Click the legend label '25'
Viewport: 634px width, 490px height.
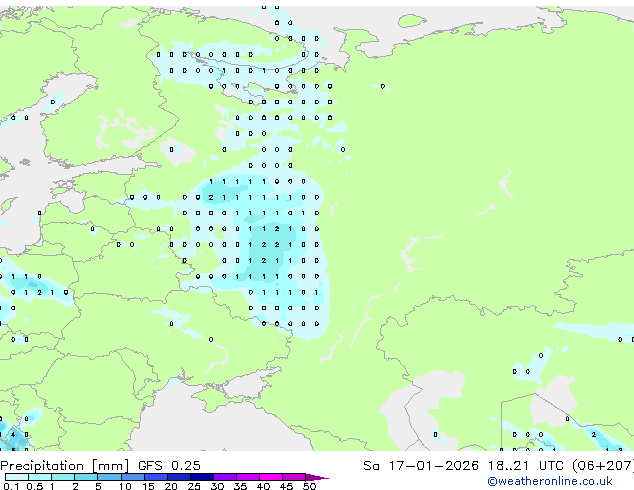click(194, 486)
